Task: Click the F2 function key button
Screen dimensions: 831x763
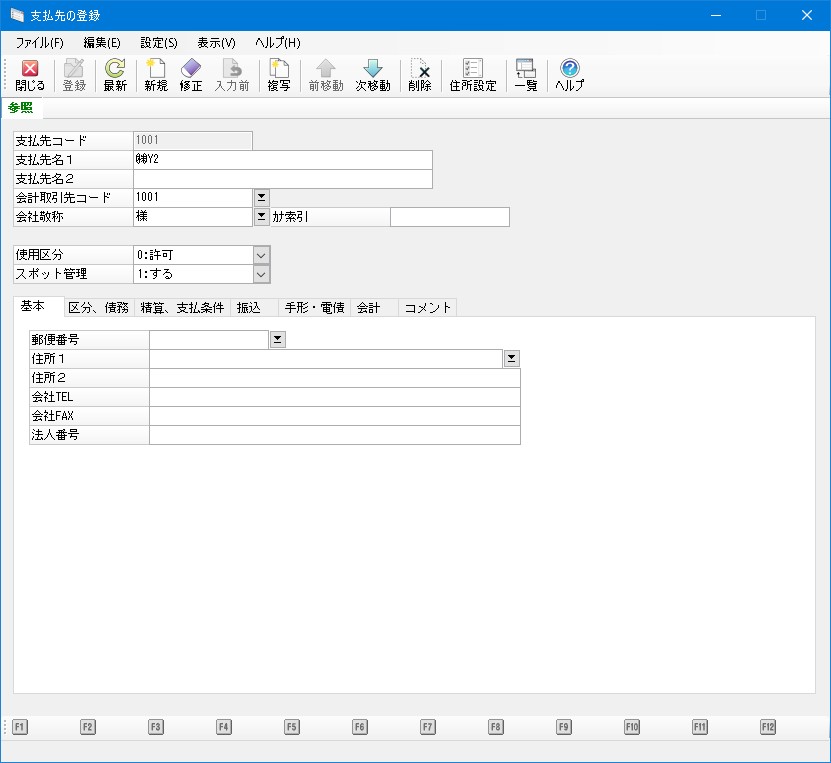Action: (87, 726)
